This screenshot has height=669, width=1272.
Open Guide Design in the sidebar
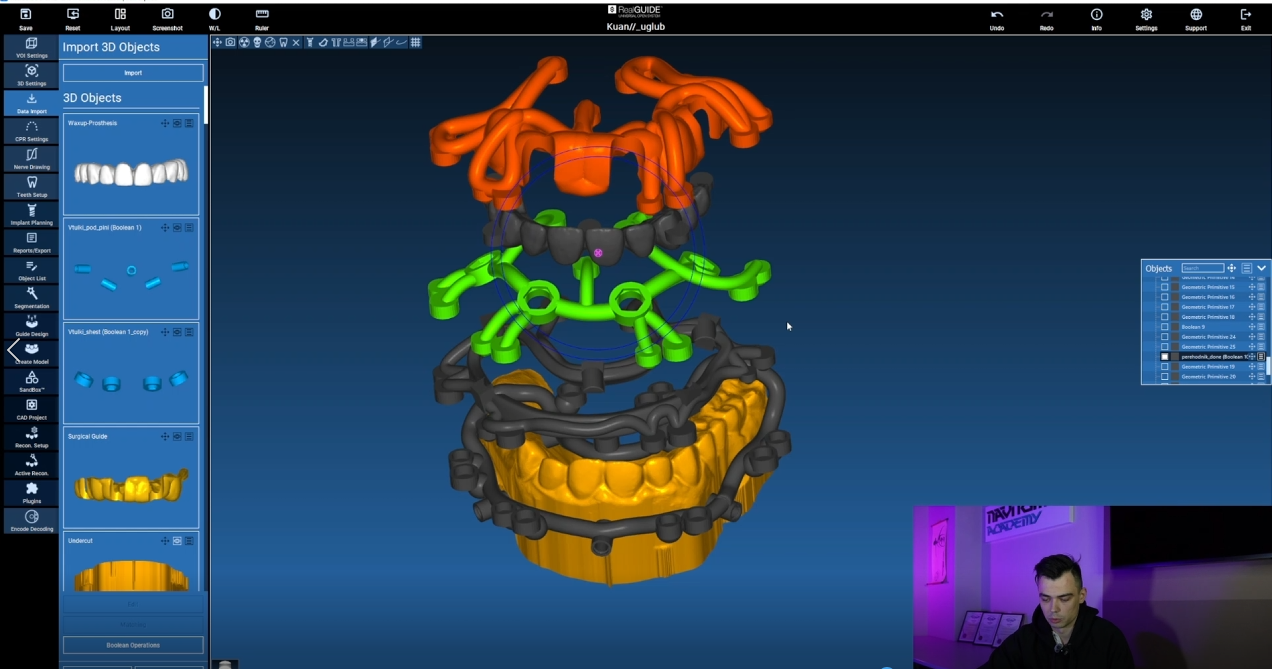[x=31, y=326]
